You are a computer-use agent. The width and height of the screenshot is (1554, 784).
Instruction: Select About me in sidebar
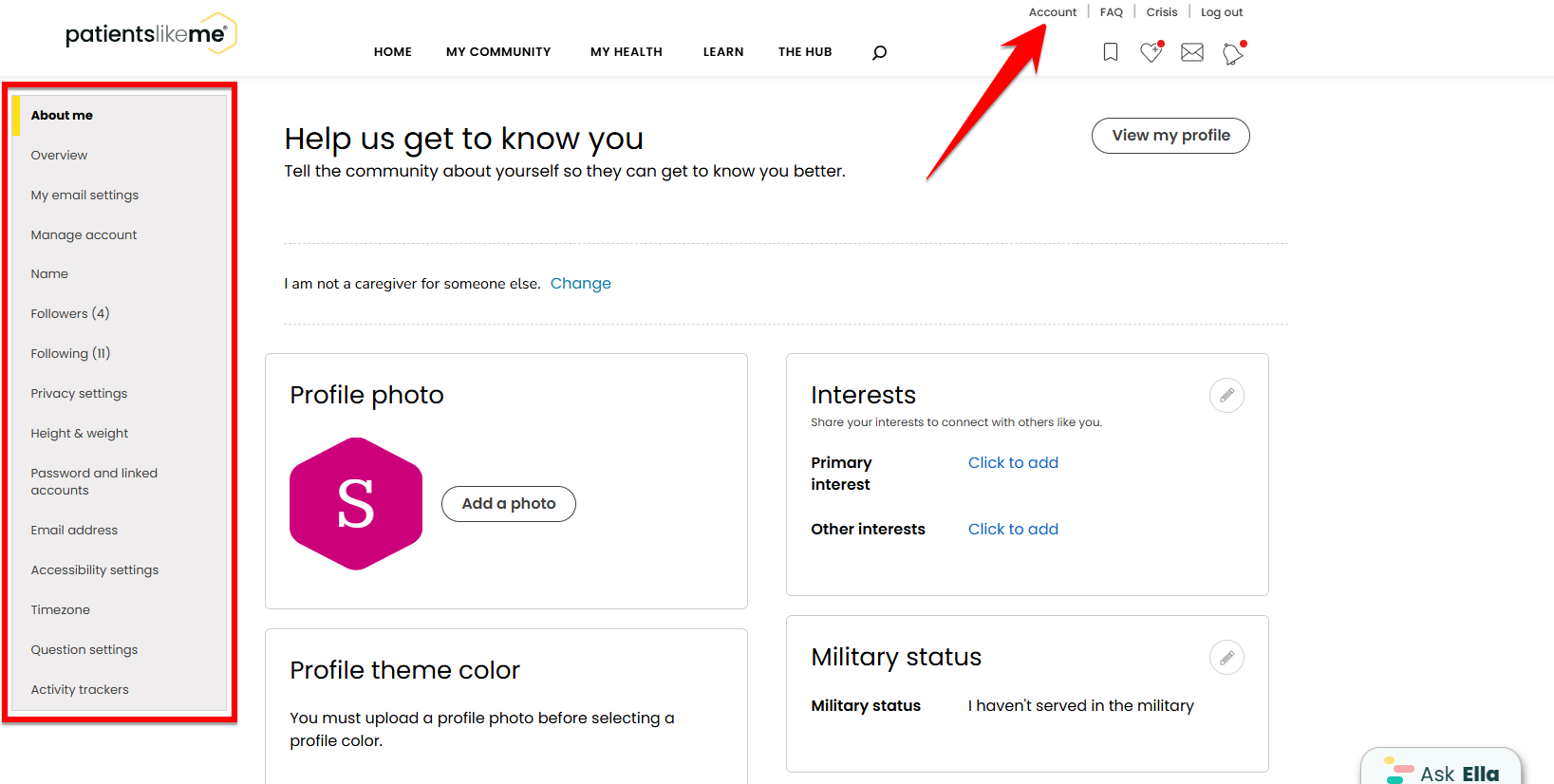point(62,116)
